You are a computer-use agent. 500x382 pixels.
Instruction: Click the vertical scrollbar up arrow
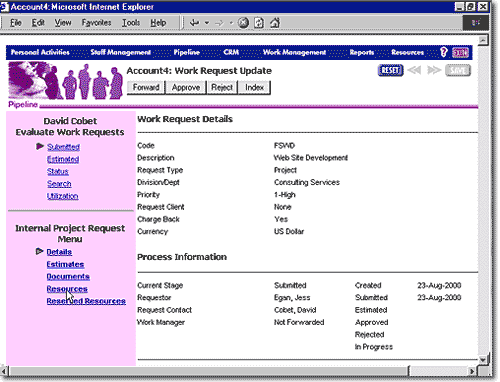pos(483,40)
